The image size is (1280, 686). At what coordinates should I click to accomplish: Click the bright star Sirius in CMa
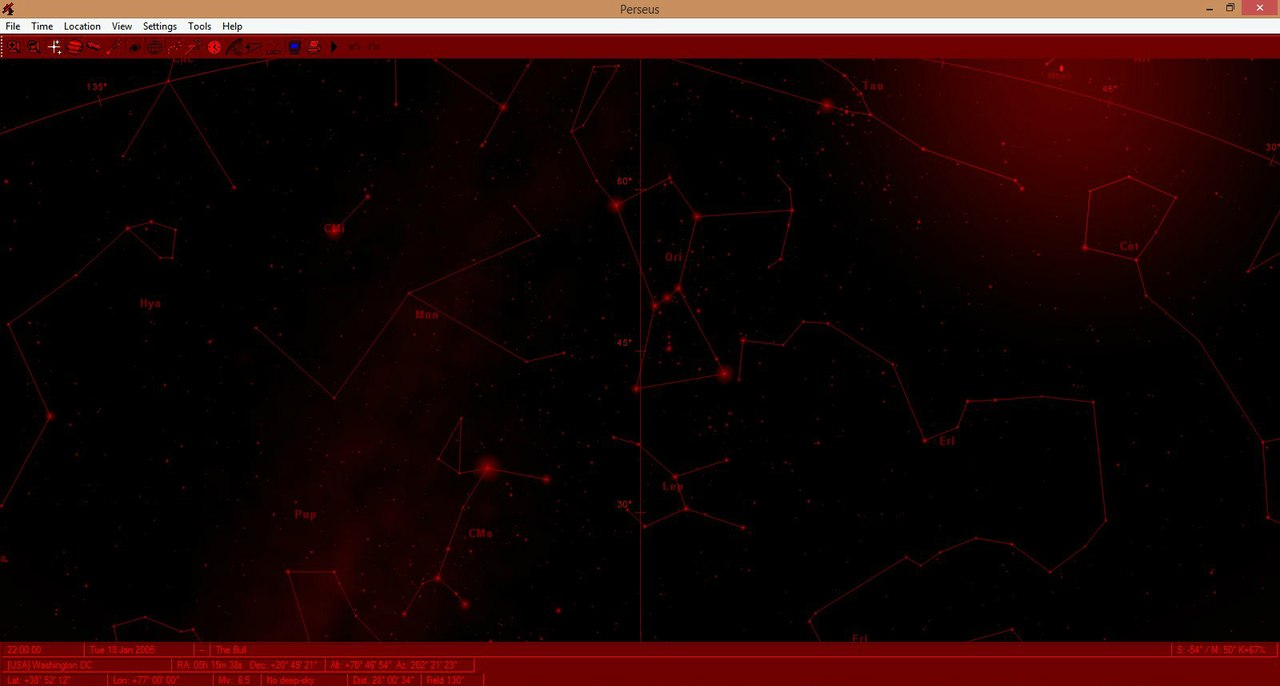487,467
